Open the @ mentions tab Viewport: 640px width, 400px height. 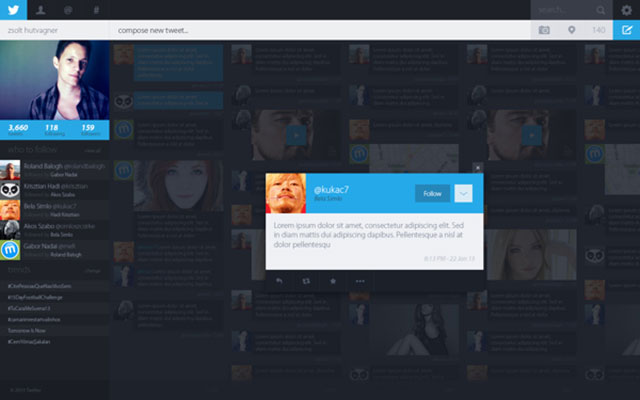tap(68, 10)
